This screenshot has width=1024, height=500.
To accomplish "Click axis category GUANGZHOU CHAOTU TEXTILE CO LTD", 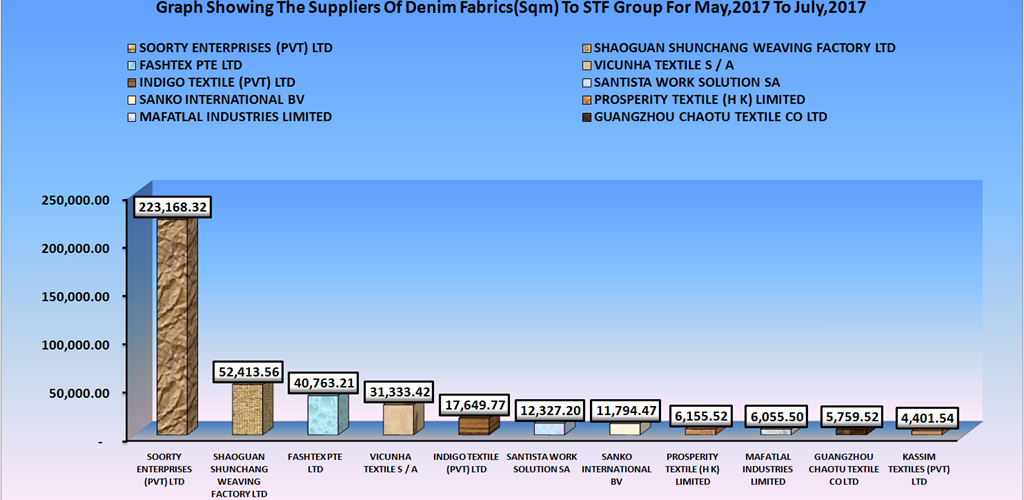I will point(842,469).
